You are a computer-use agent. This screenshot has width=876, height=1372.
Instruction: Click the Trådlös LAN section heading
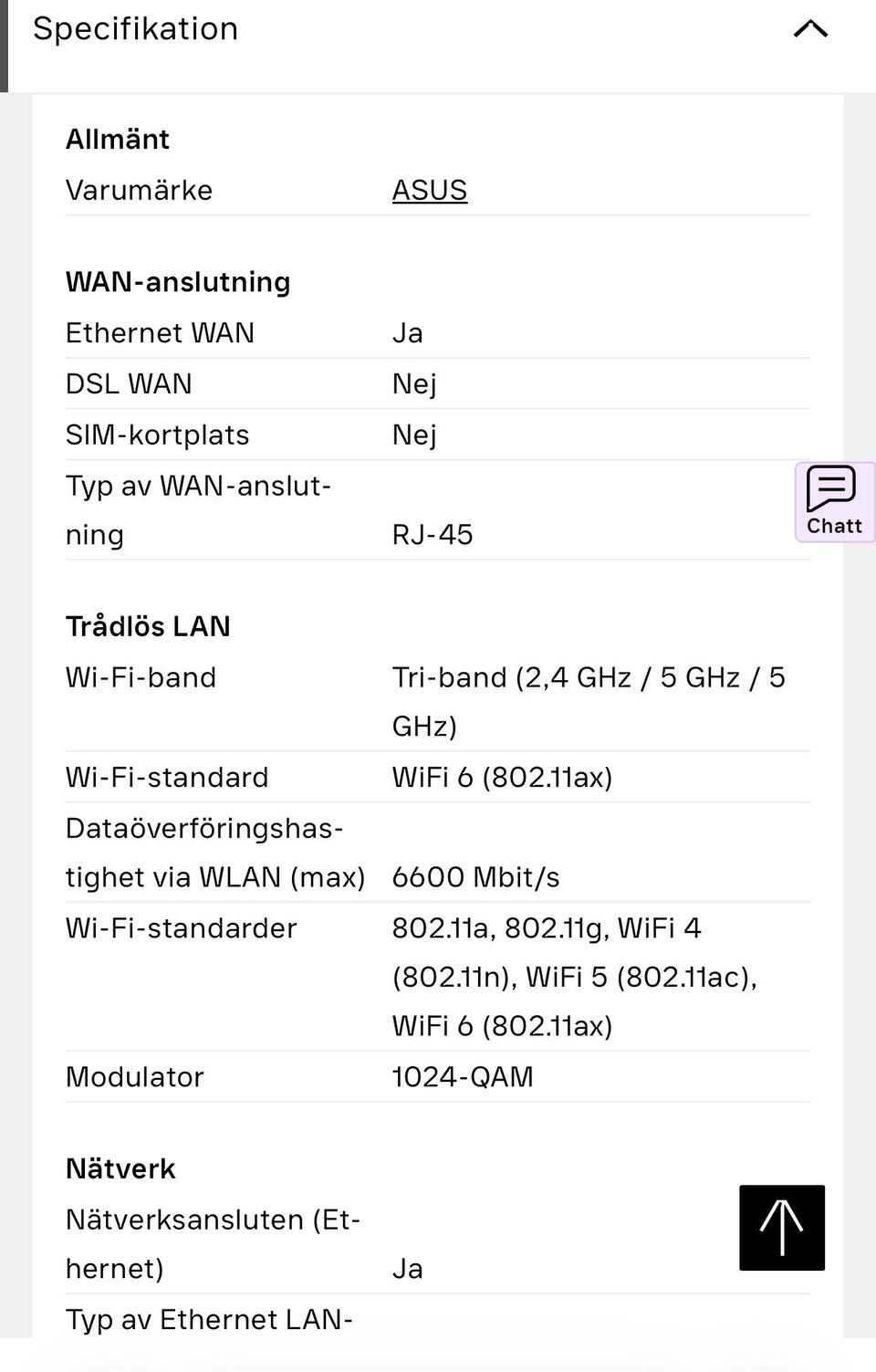pos(148,626)
